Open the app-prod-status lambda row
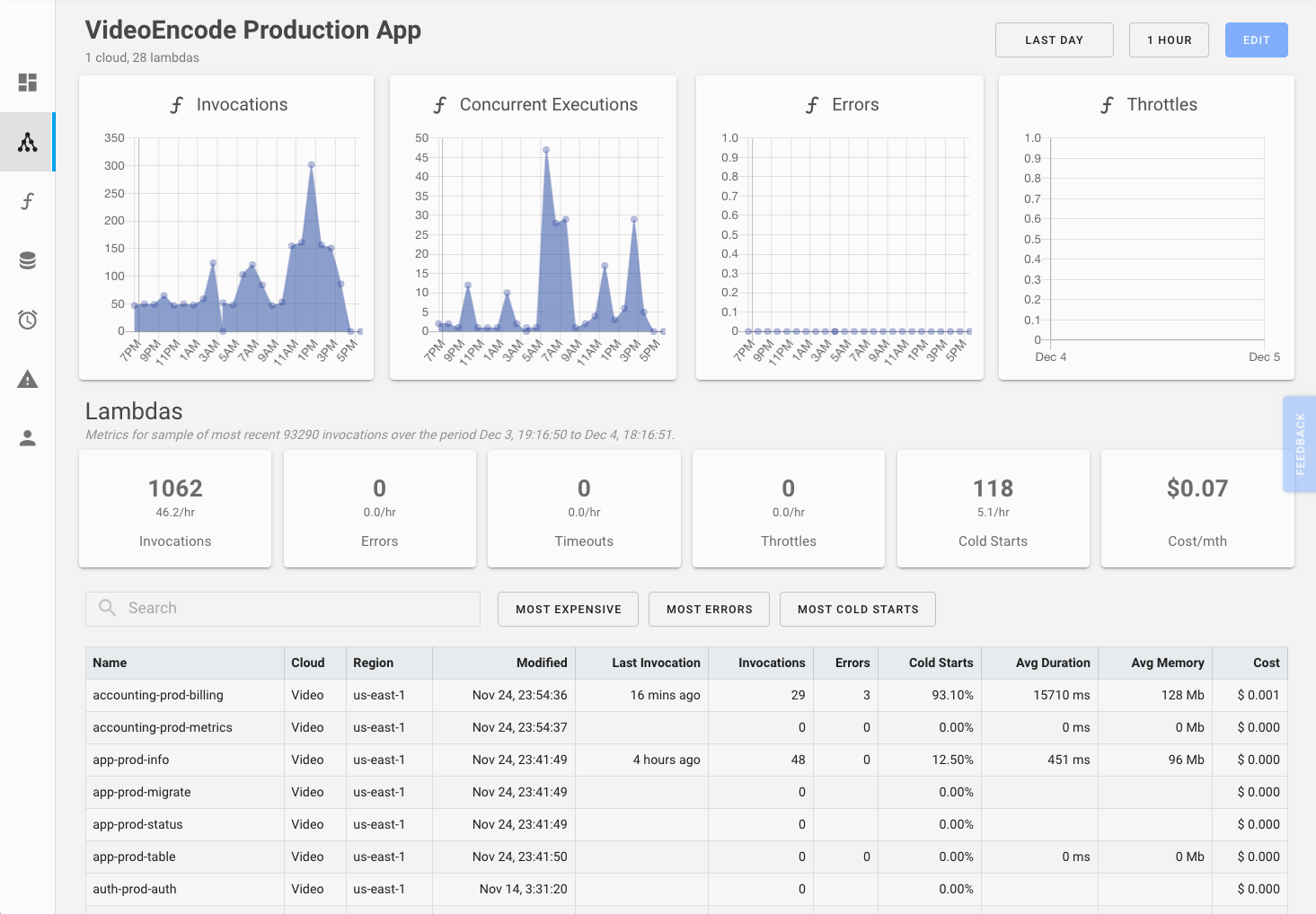Image resolution: width=1316 pixels, height=914 pixels. tap(686, 824)
